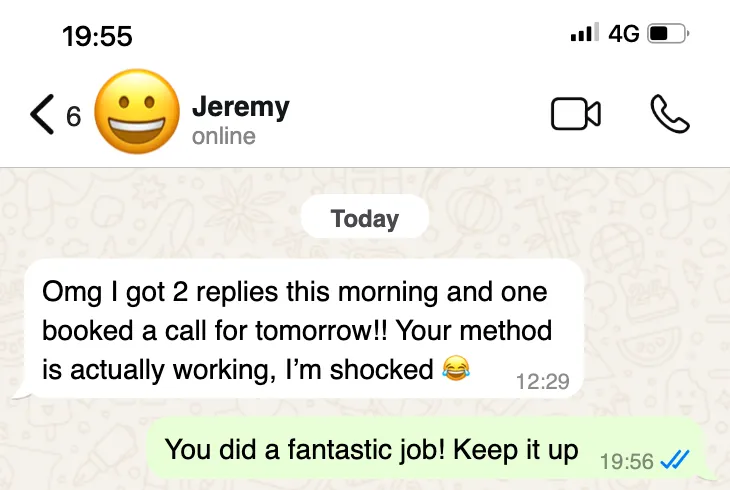The image size is (730, 490).
Task: Tap the back chevron arrow
Action: coord(42,114)
